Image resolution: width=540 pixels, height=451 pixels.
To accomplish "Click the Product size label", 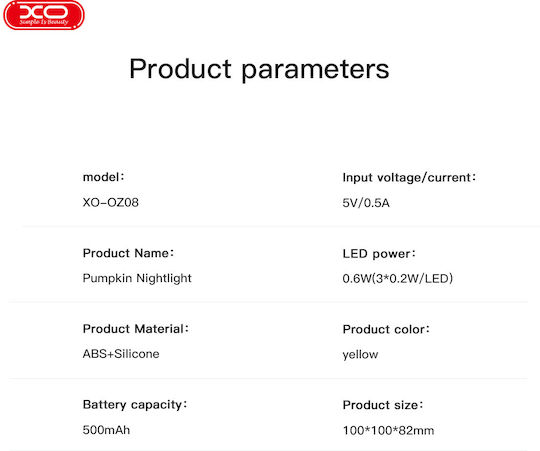I will click(x=383, y=405).
